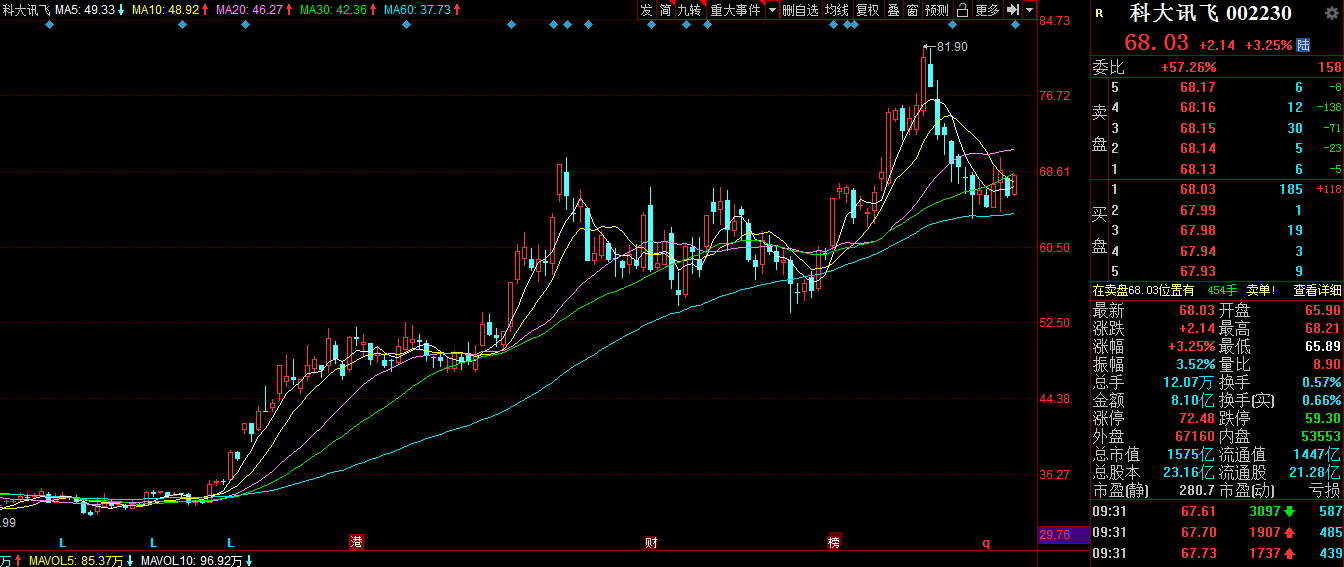This screenshot has height=567, width=1344.
Task: Select sell level 5 price 68.17
Action: point(1197,88)
